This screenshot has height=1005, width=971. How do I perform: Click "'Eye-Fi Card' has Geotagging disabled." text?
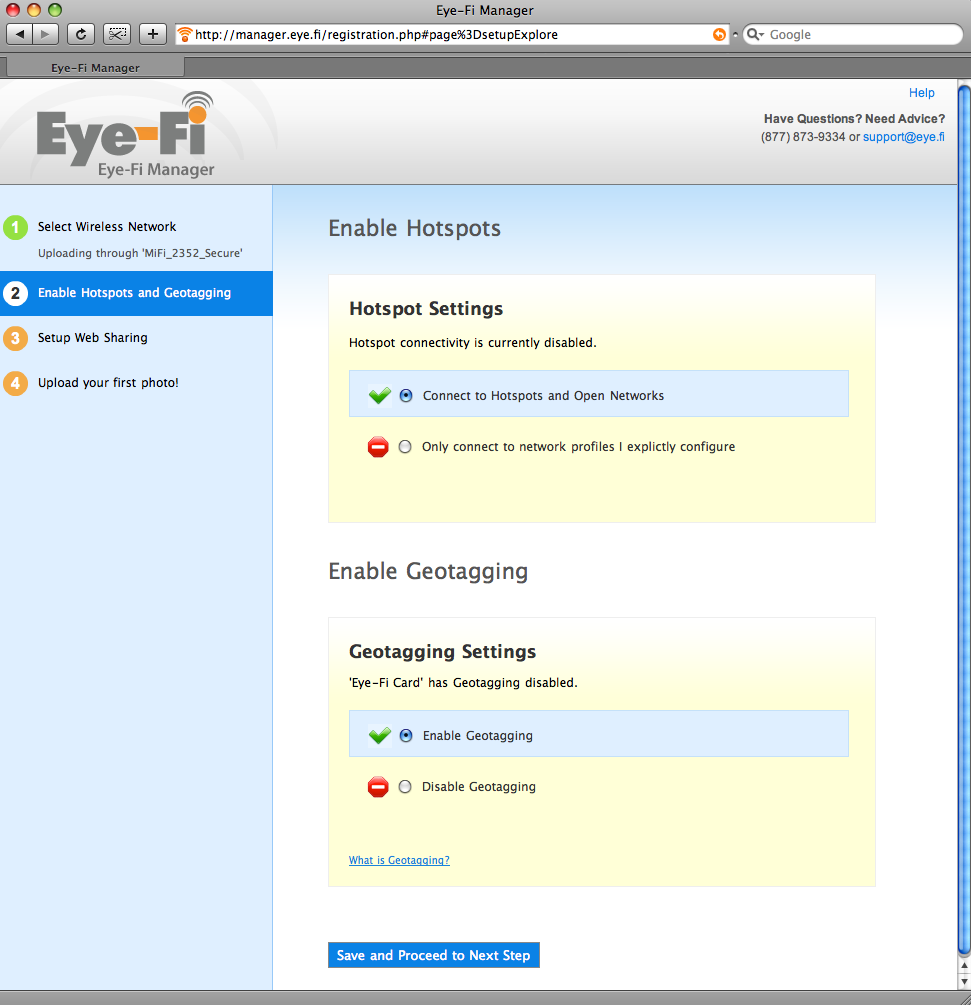click(x=463, y=683)
